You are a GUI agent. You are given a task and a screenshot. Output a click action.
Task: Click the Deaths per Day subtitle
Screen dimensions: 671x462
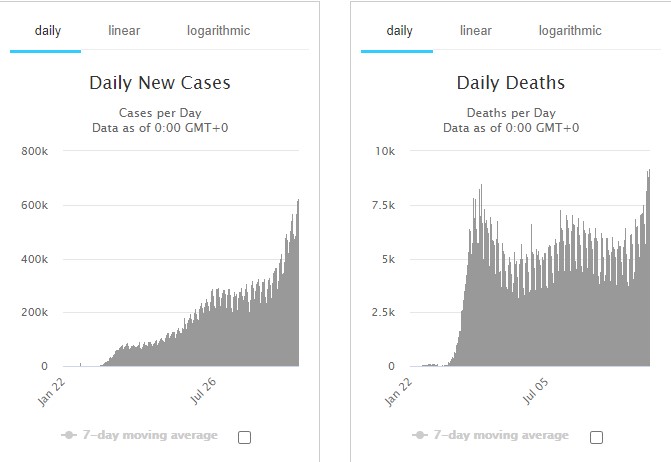pos(511,112)
